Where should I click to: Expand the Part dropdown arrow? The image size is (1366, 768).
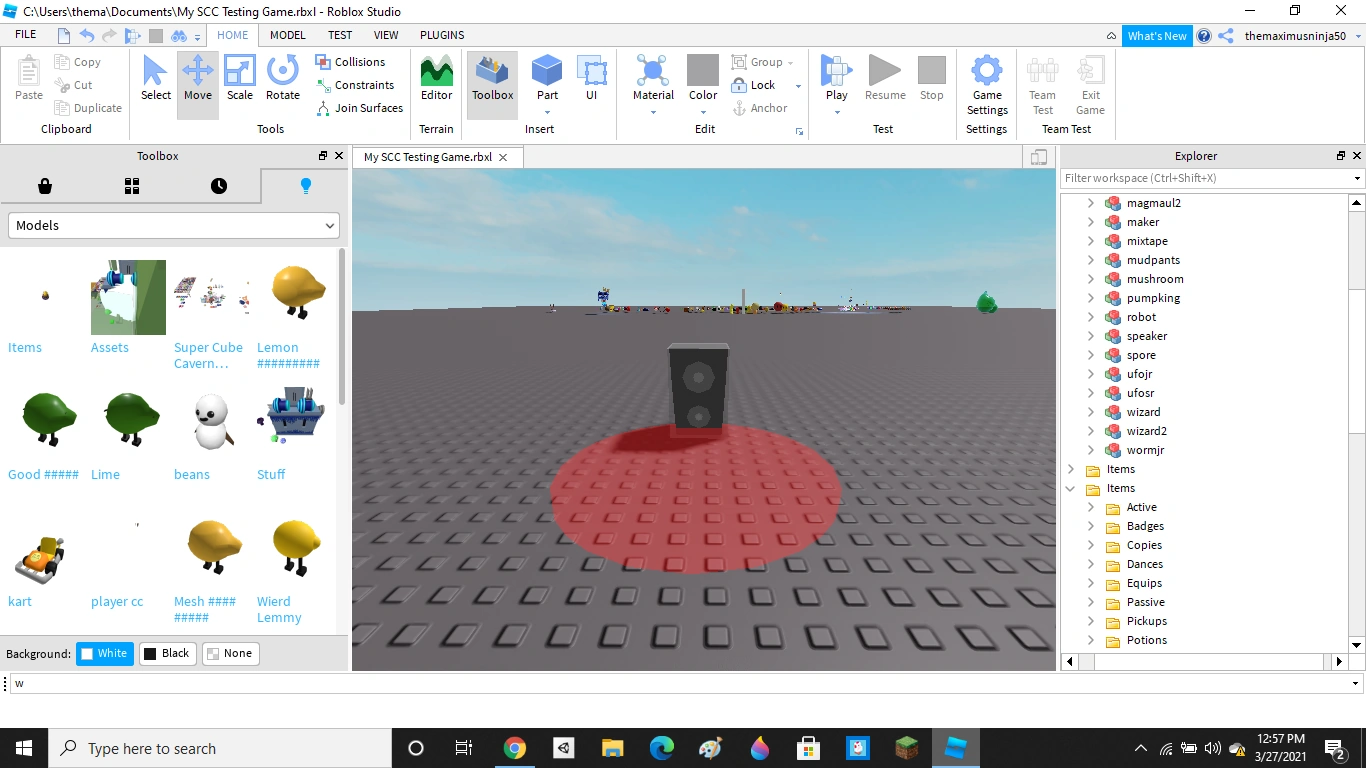(547, 112)
